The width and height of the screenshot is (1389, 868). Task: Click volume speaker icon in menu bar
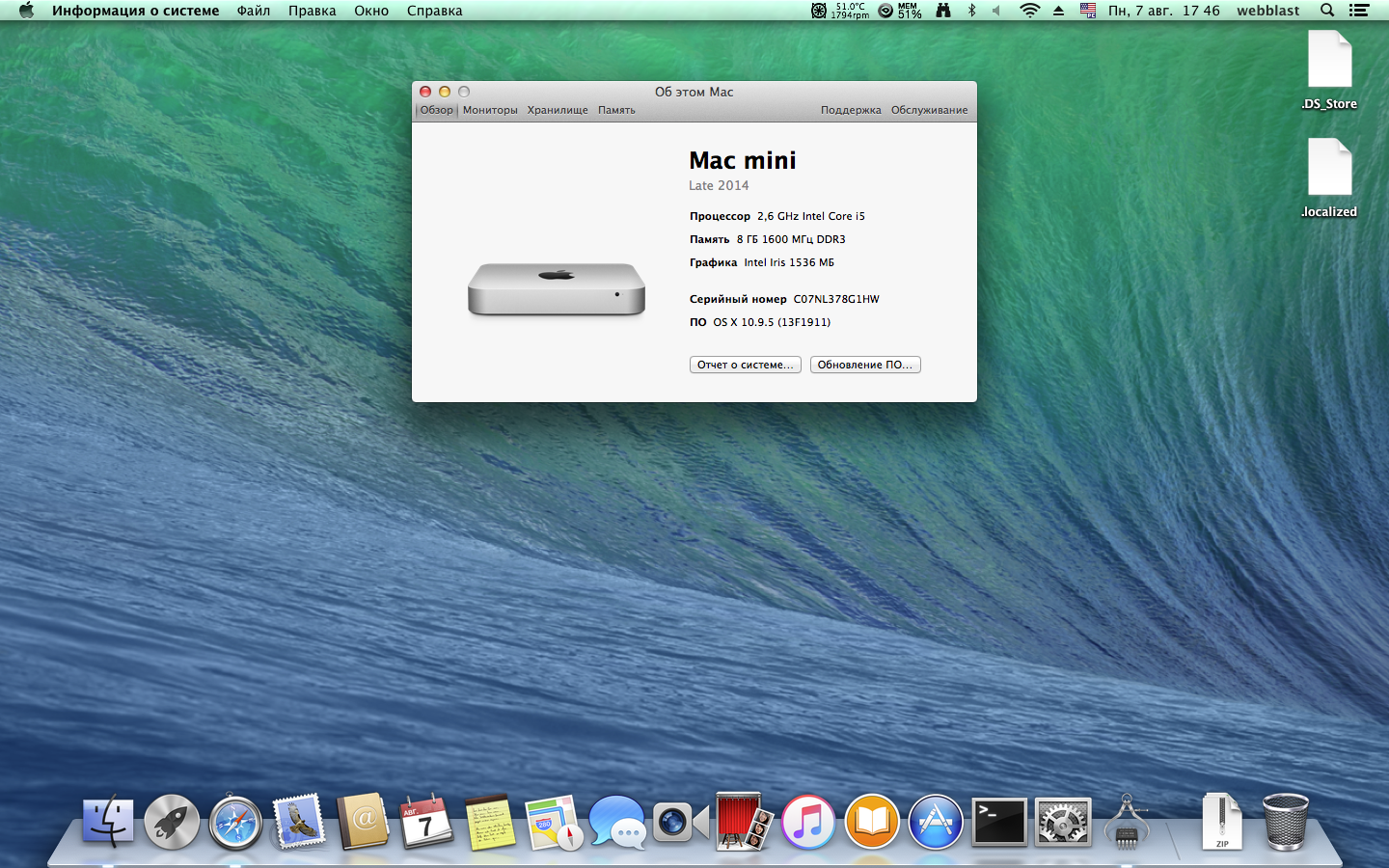click(996, 11)
